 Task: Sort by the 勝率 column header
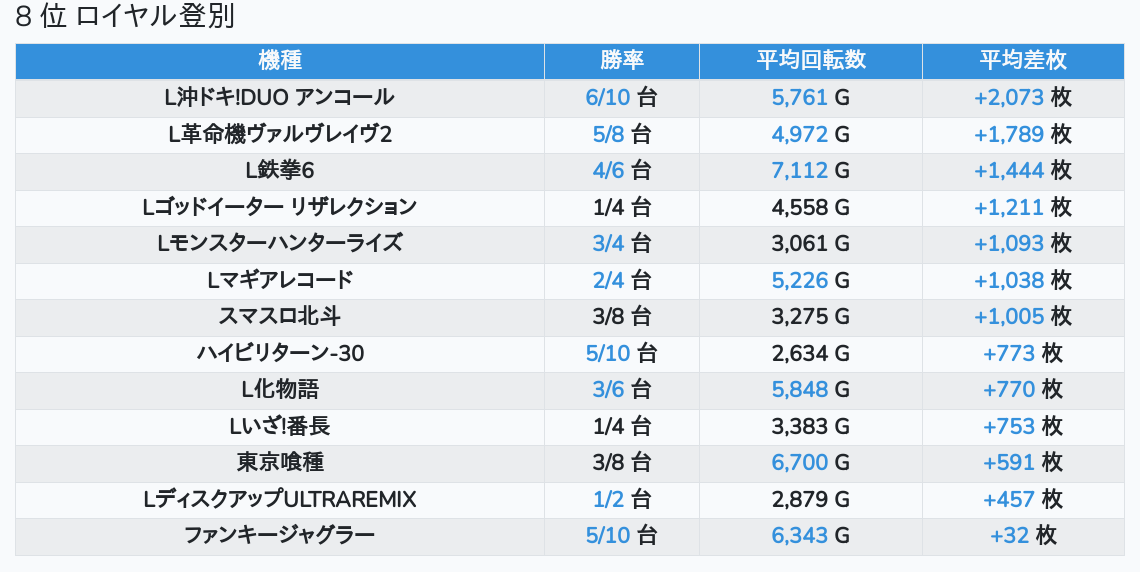pos(621,61)
